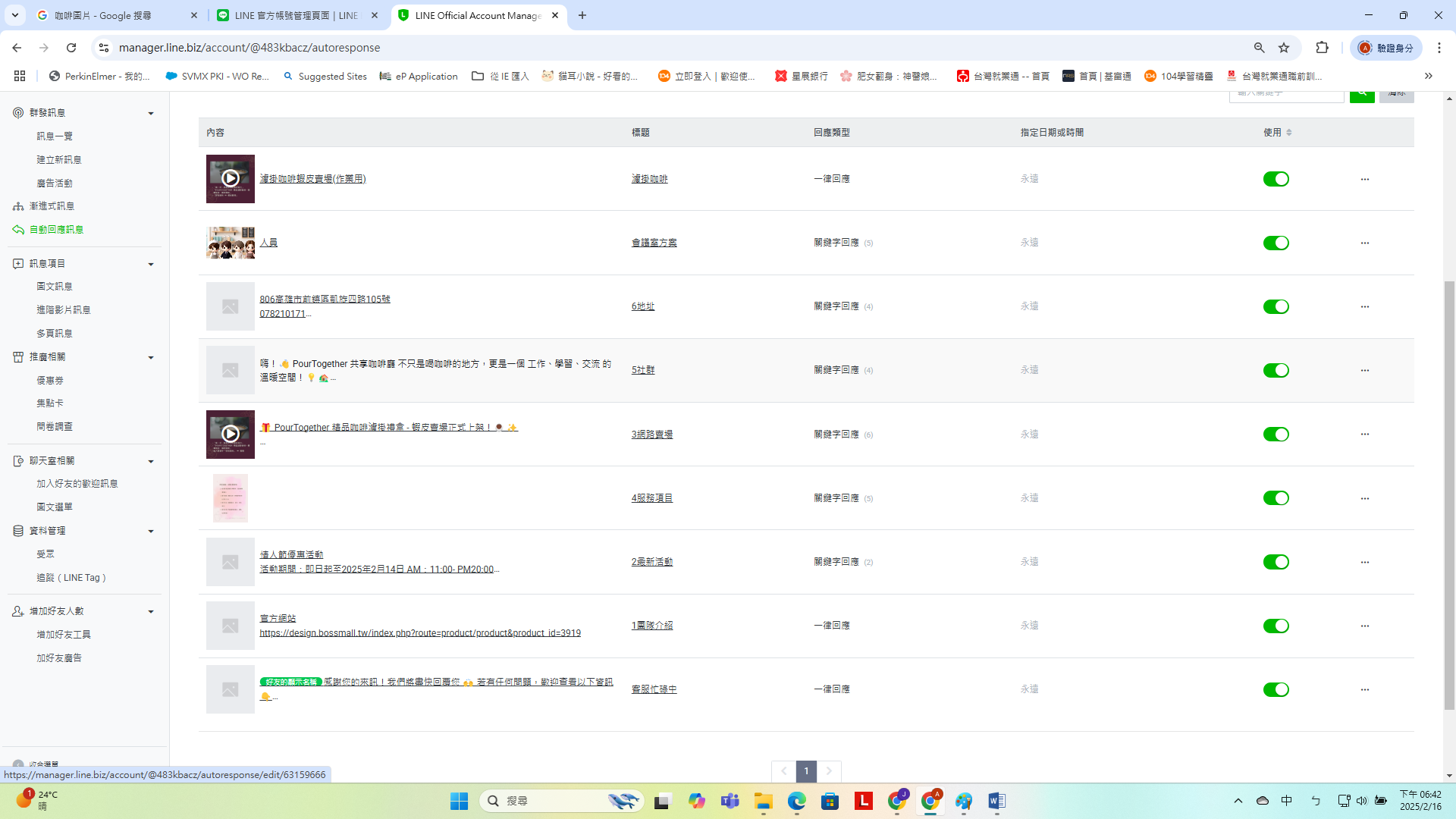This screenshot has width=1456, height=819.
Task: Switch to the 咖啡圖片 Google tab
Action: [118, 15]
